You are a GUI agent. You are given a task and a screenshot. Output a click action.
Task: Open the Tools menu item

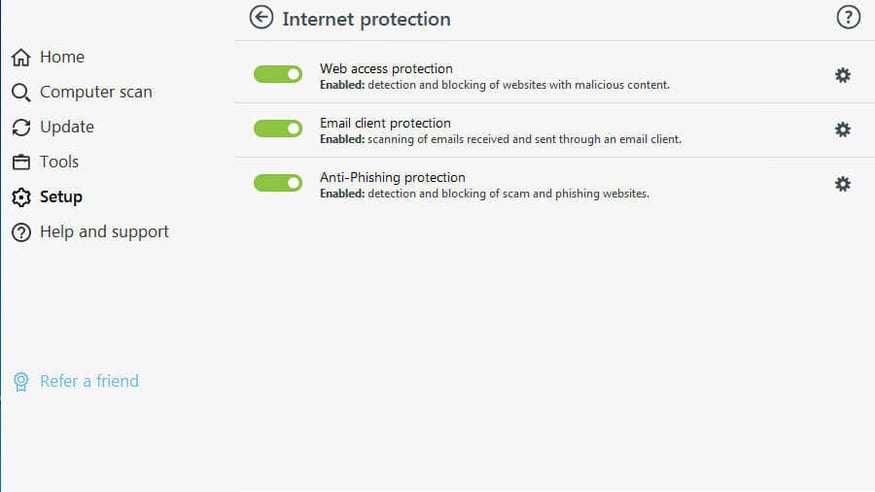tap(59, 162)
